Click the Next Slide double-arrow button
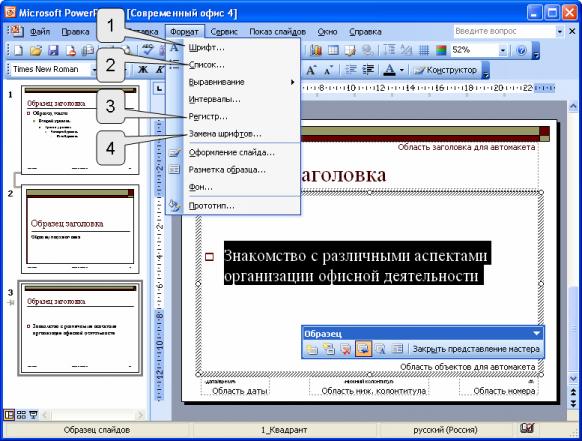Viewport: 582px width, 441px height. click(573, 403)
